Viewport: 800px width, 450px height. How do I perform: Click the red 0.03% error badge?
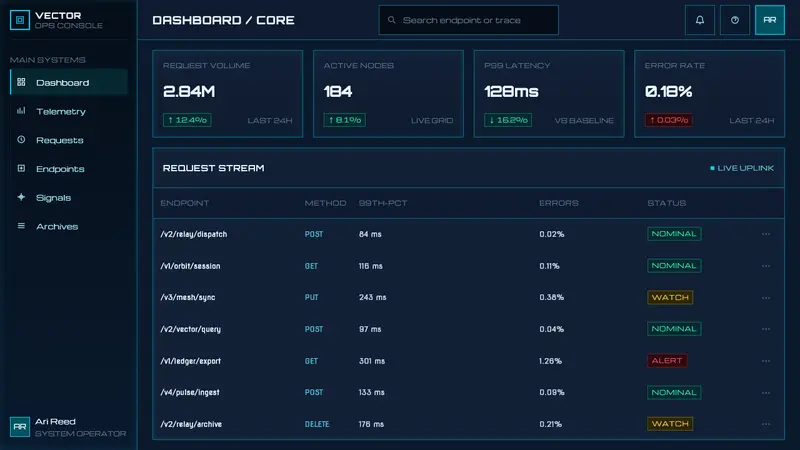click(x=668, y=120)
